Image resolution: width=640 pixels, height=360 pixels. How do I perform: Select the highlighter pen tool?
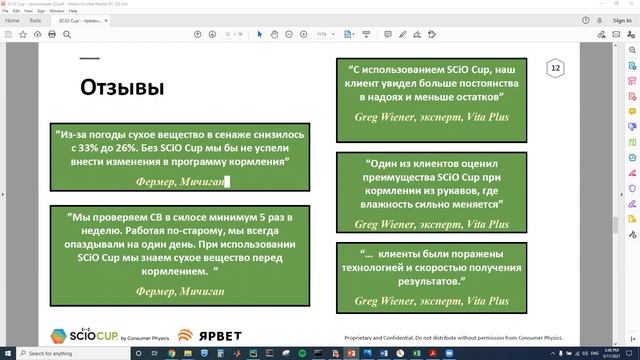(x=402, y=35)
